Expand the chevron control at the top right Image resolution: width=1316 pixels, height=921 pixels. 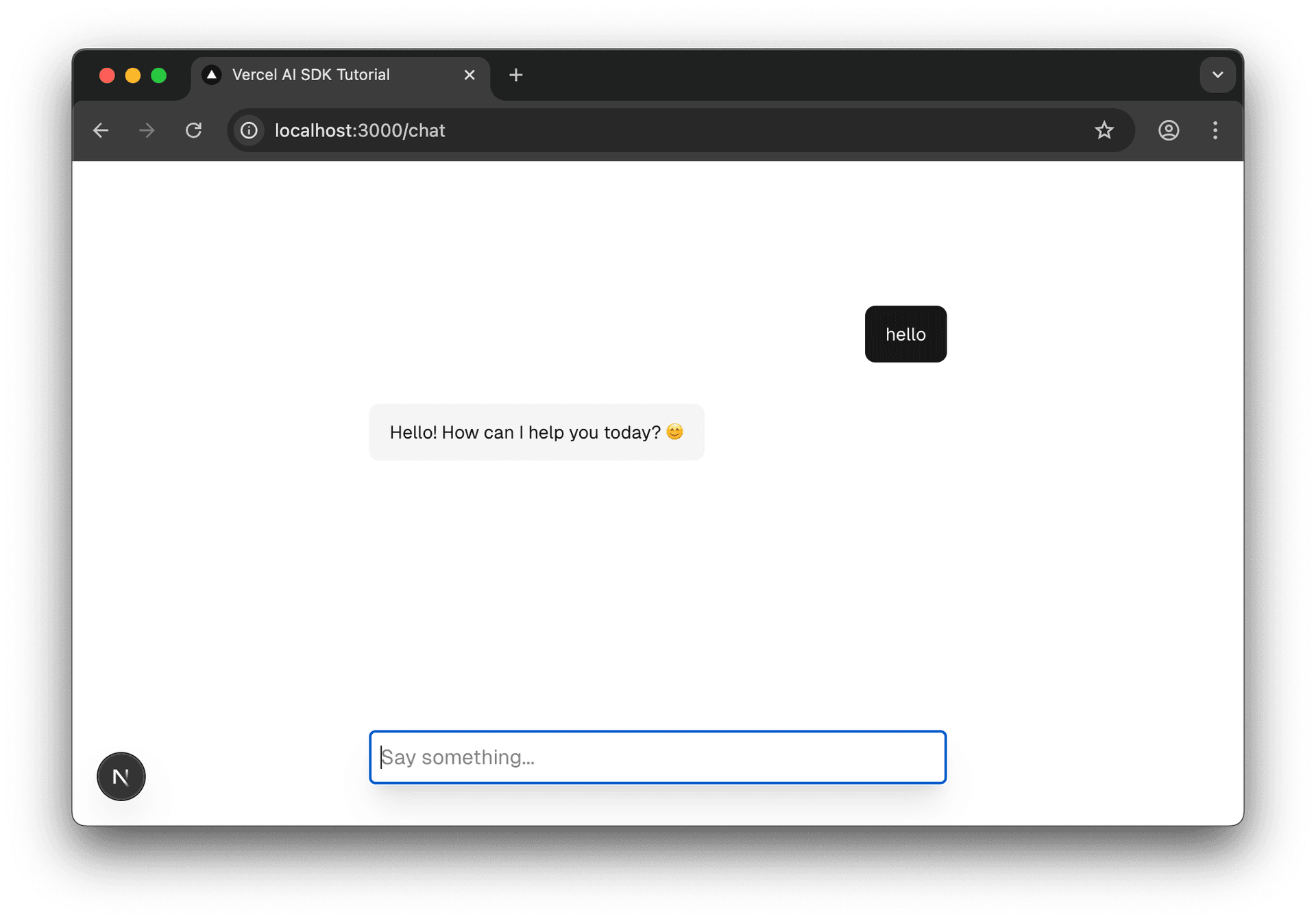1217,75
